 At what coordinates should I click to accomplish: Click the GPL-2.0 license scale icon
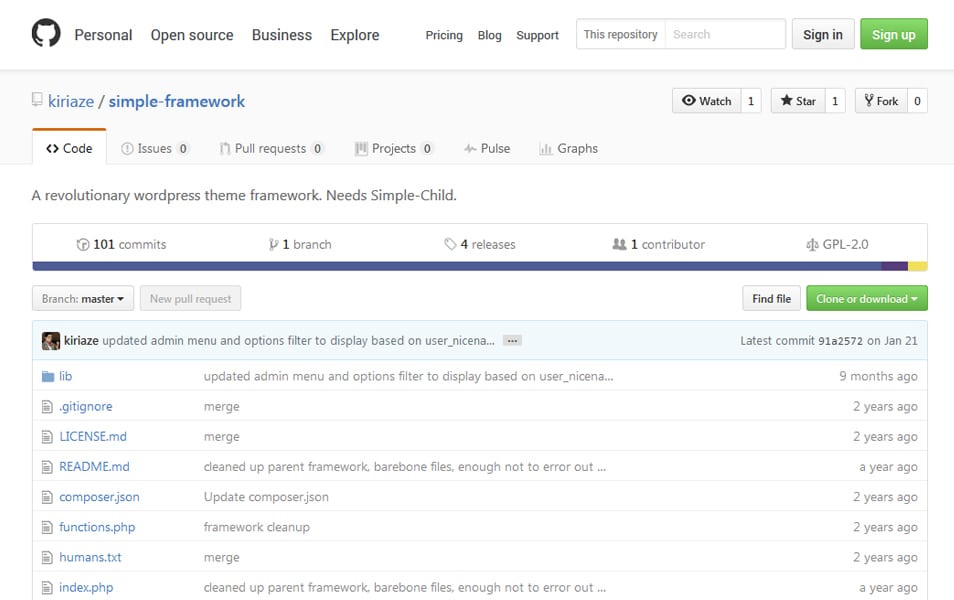[810, 243]
